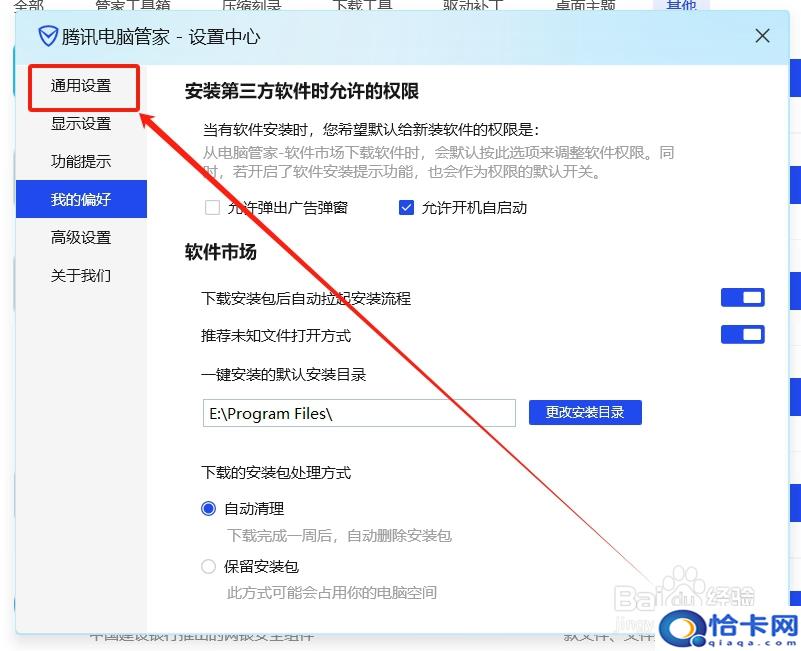Select the 我的偏好 sidebar item
The image size is (801, 651).
(81, 199)
